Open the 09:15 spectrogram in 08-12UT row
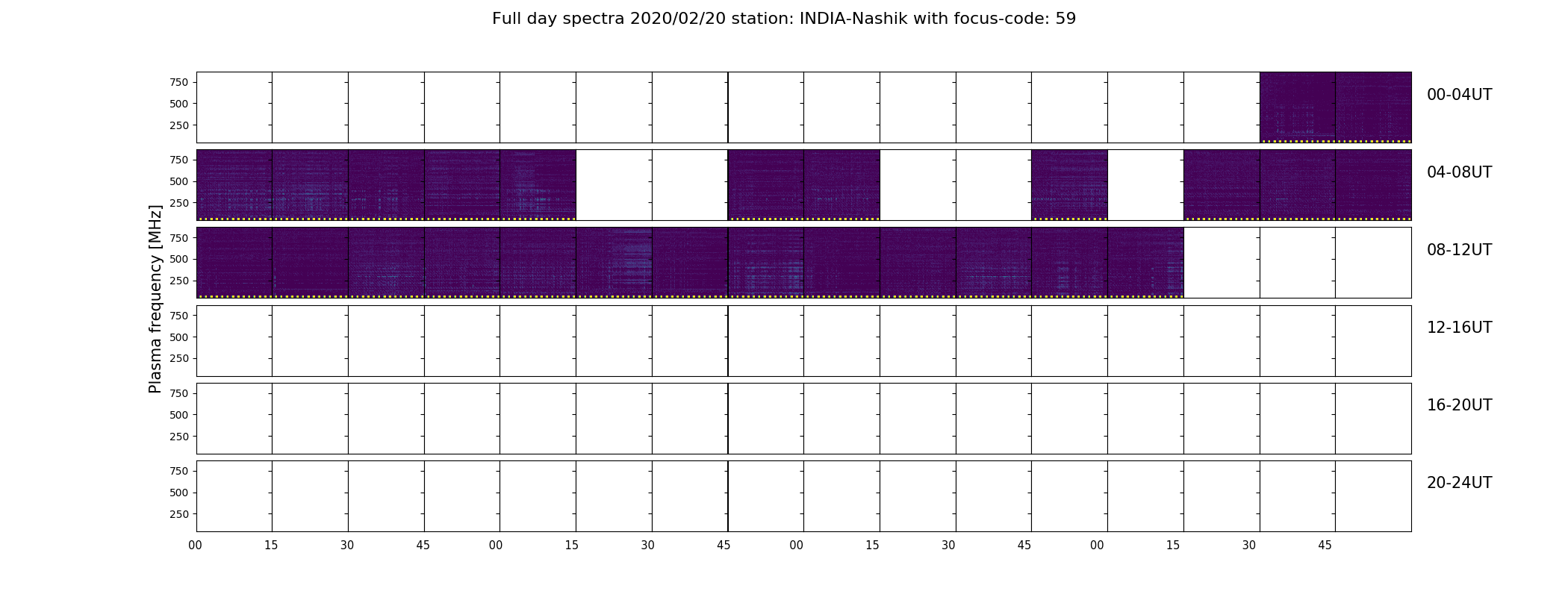 614,263
